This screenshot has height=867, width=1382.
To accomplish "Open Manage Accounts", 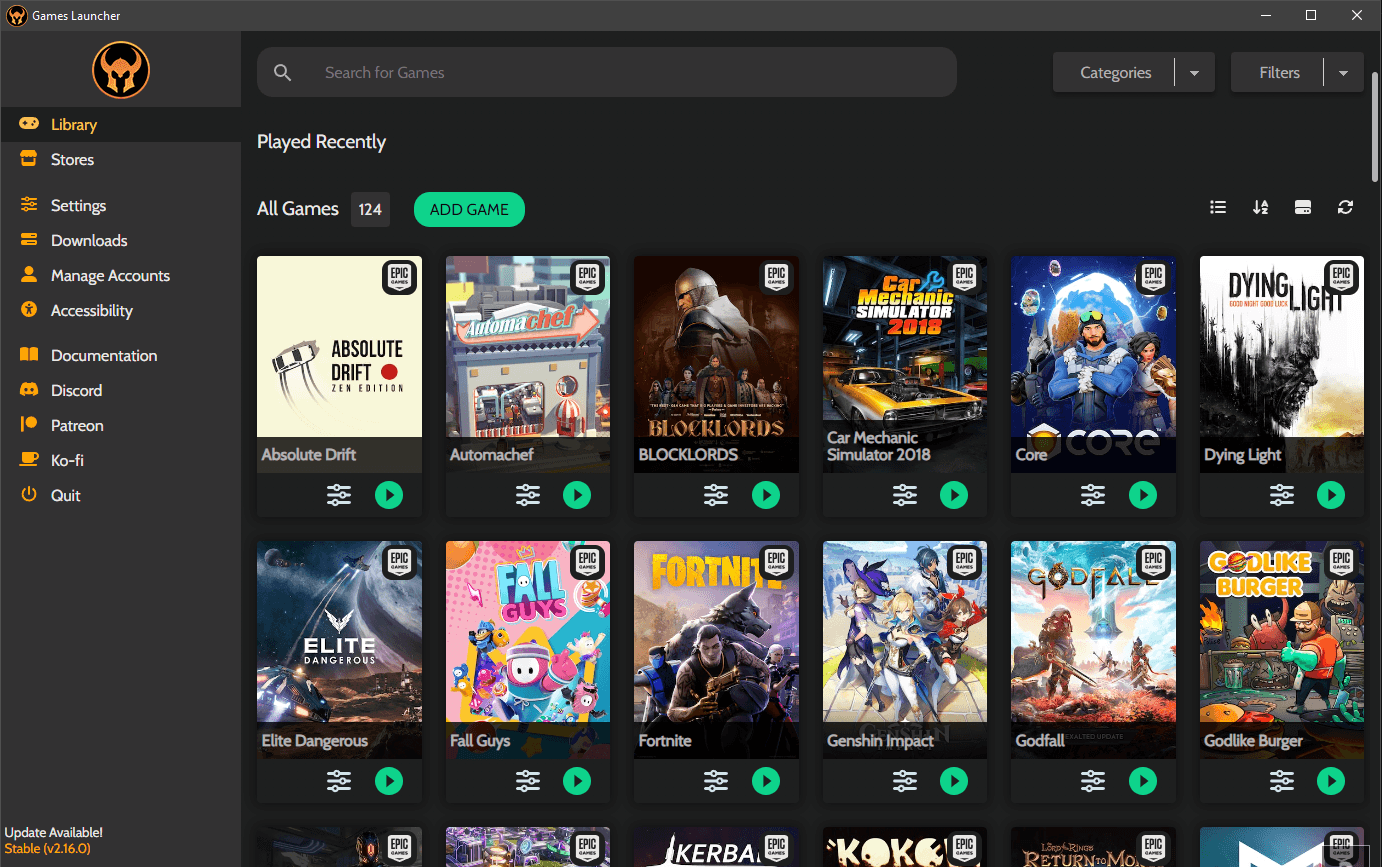I will 120,276.
